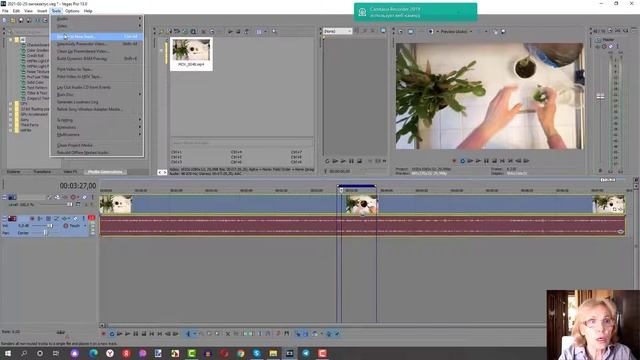The image size is (640, 360).
Task: Stop playback in the timeline transport bar
Action: point(144,333)
